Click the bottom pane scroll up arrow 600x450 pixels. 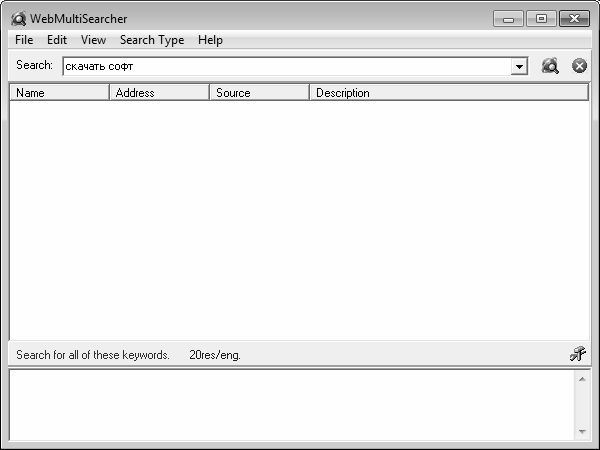click(x=582, y=379)
